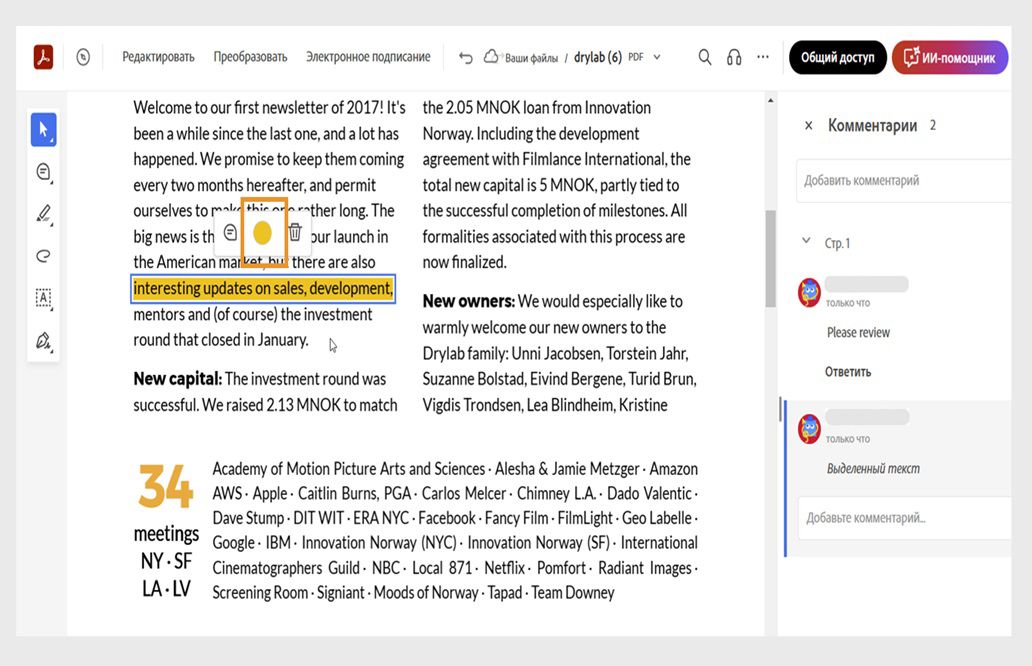Select the text box tool

tap(43, 298)
